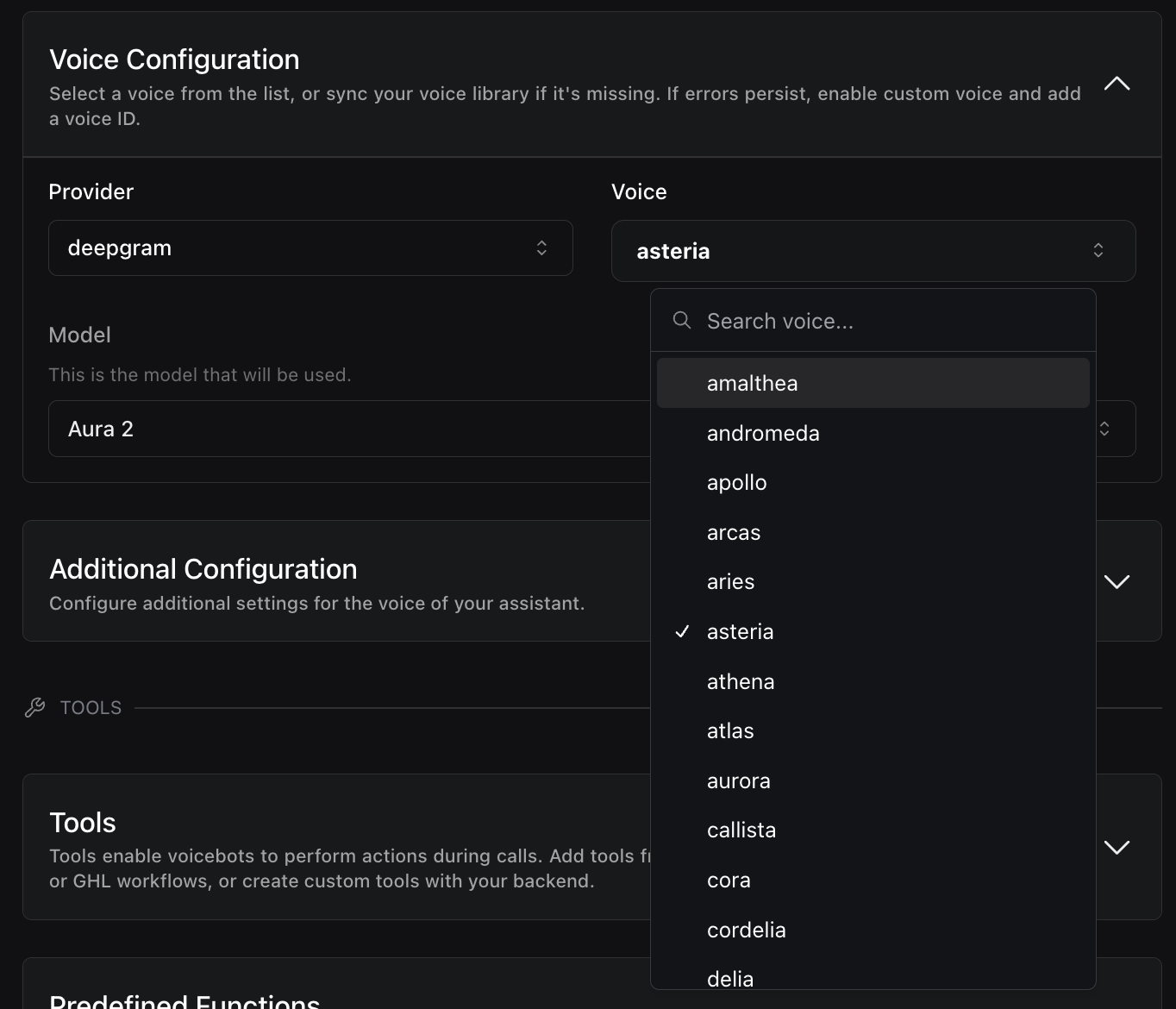1176x1009 pixels.
Task: Click the TOOLS section header
Action: tap(90, 707)
